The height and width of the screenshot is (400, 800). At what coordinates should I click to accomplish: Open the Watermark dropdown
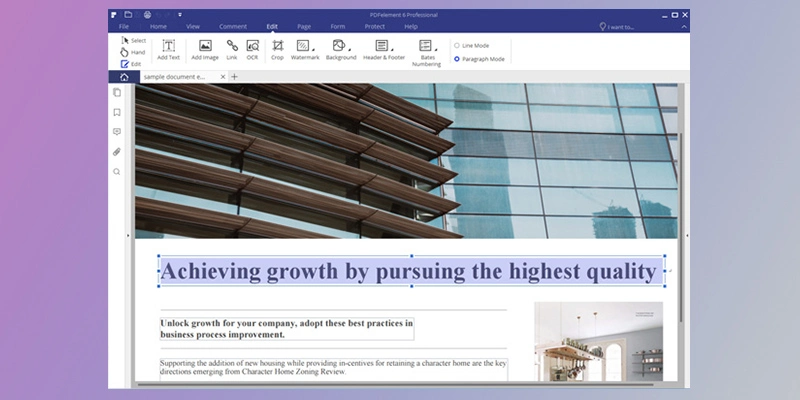coord(305,50)
